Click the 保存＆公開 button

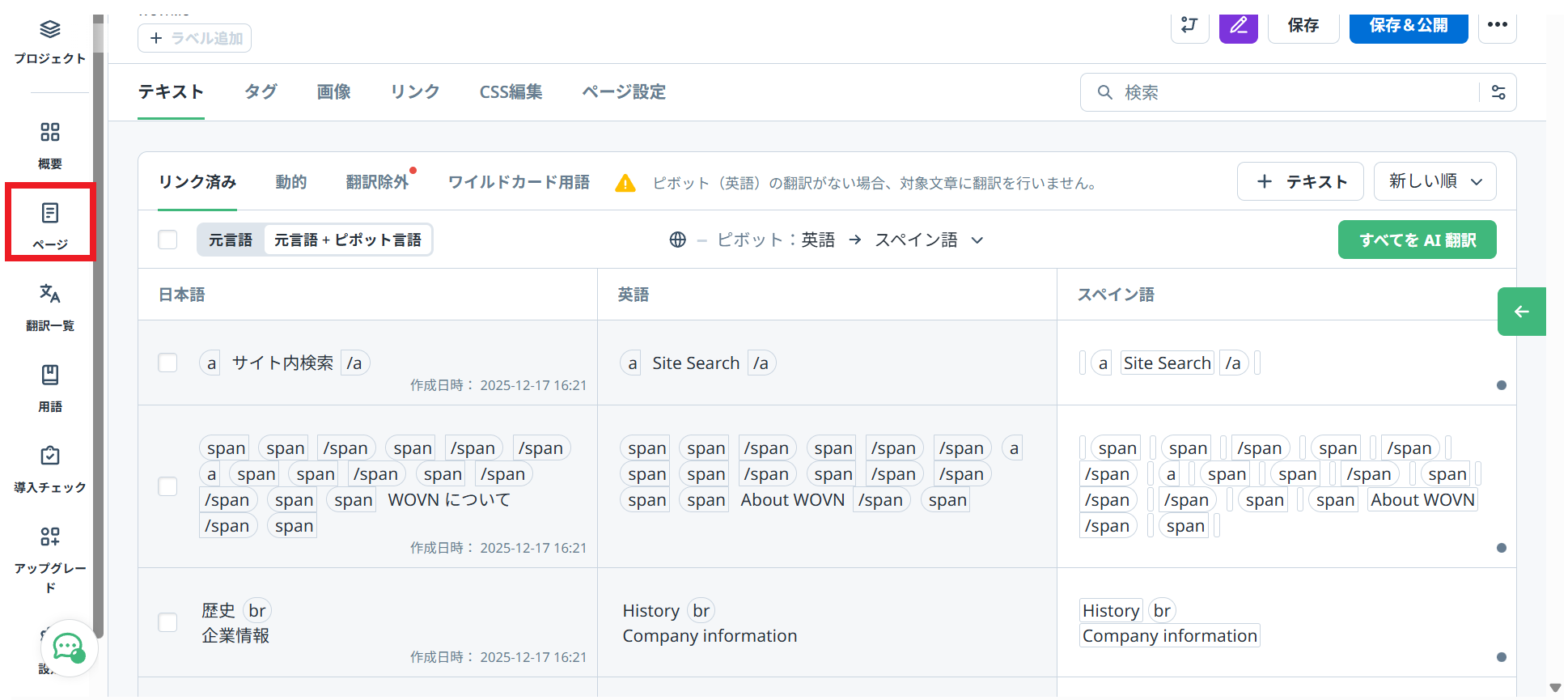click(1408, 26)
